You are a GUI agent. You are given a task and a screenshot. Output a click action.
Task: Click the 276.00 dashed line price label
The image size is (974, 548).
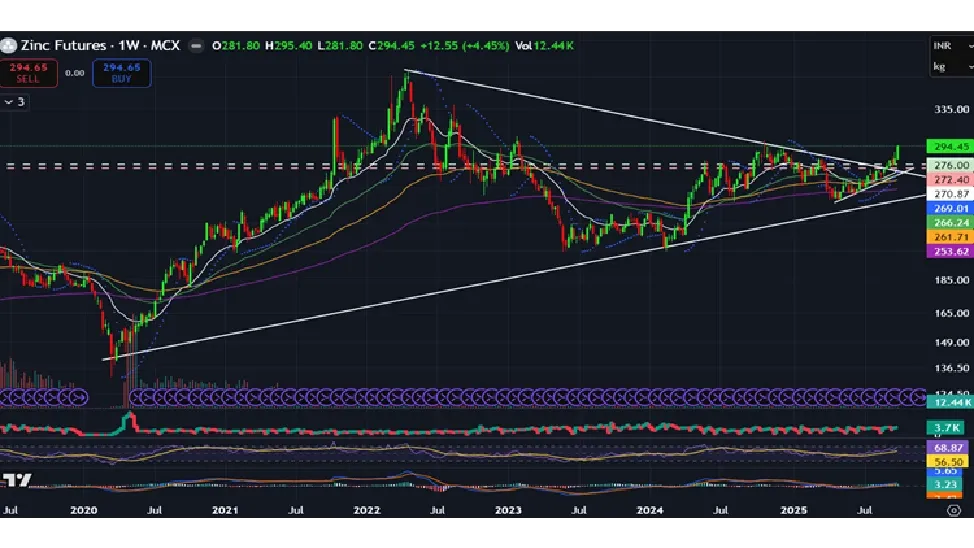pyautogui.click(x=948, y=164)
